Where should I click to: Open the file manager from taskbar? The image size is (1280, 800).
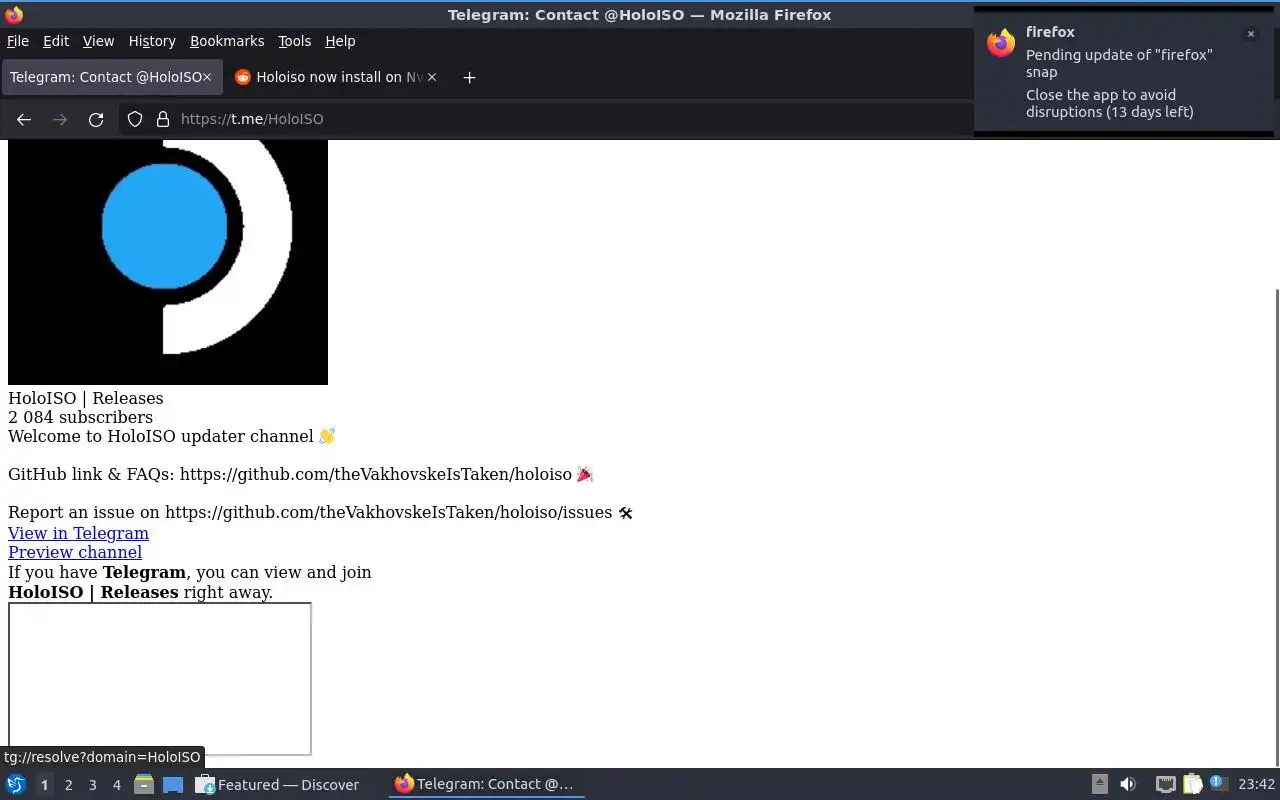tap(144, 784)
